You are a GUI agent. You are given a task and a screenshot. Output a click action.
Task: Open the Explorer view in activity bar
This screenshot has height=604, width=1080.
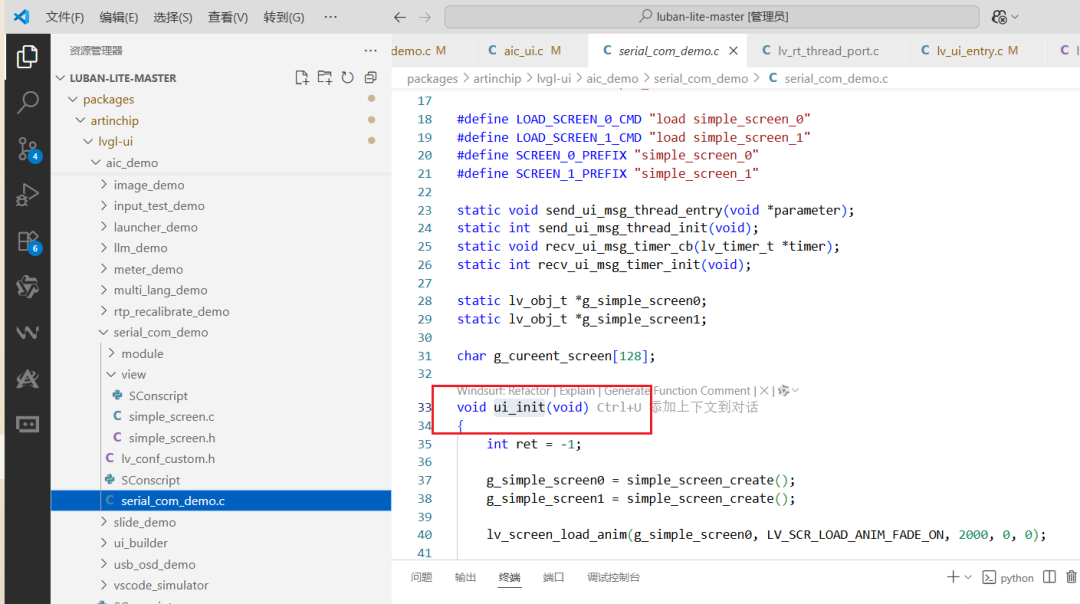[x=27, y=56]
